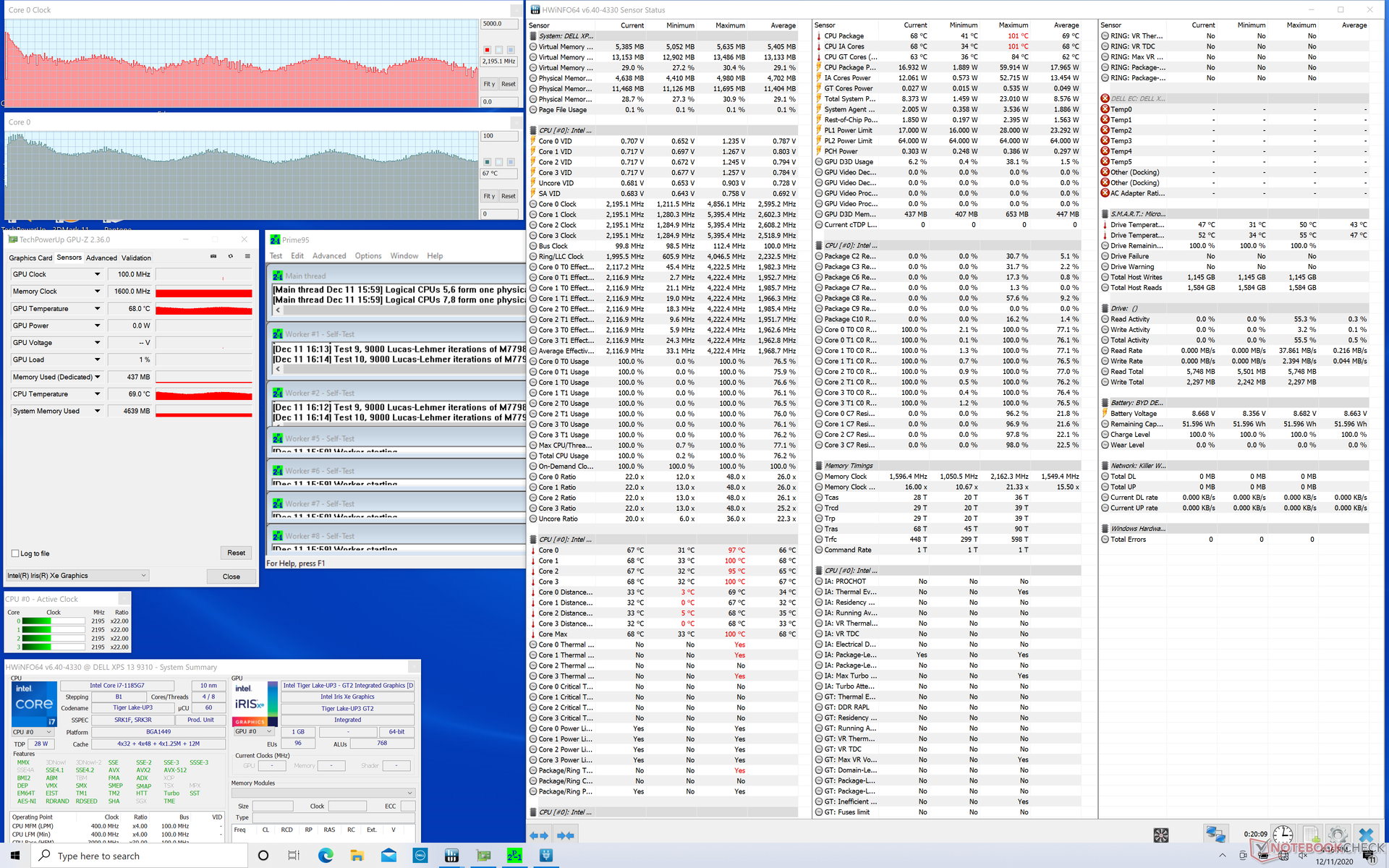Click the HWiNFO network remote monitoring icon
This screenshot has height=868, width=1389.
tap(1215, 835)
